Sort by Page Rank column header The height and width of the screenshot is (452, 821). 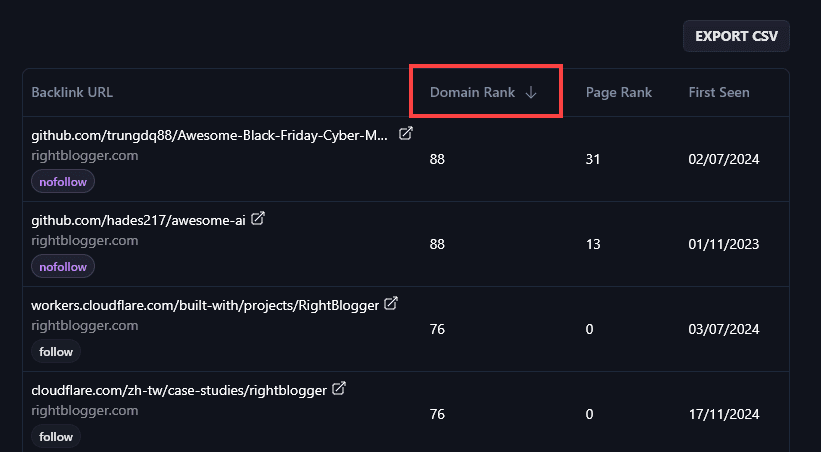pos(619,93)
